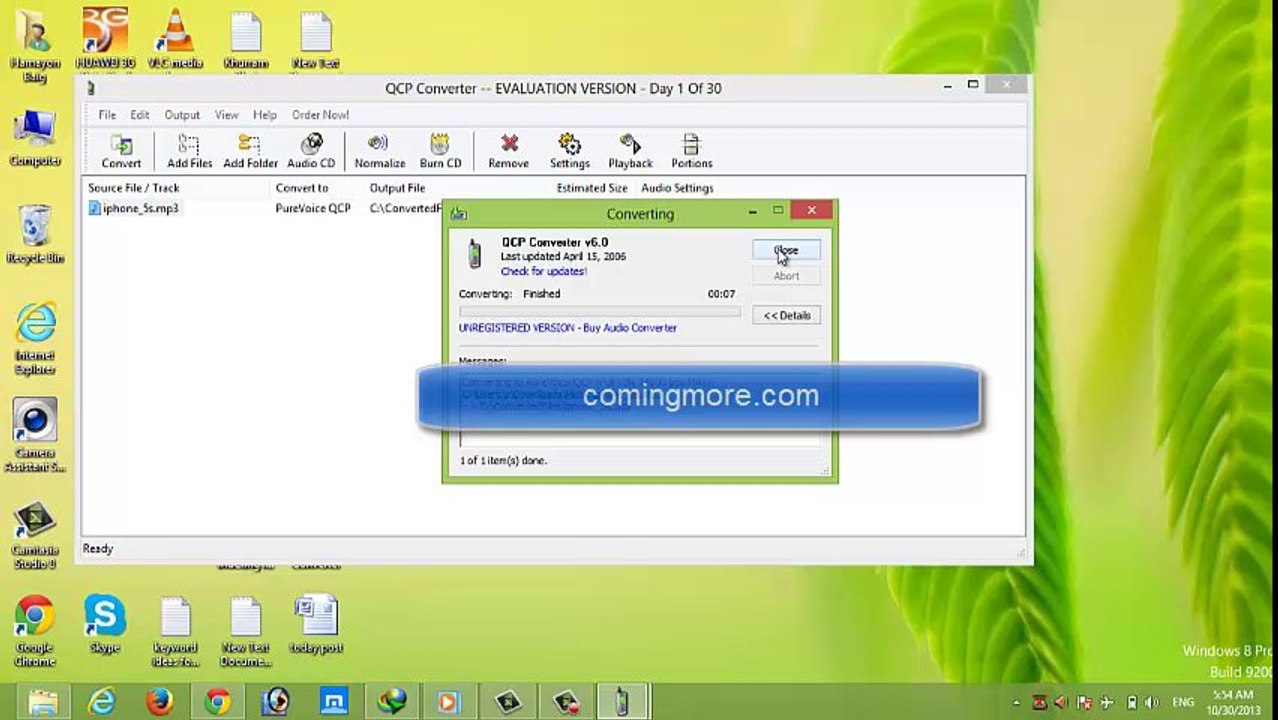The height and width of the screenshot is (720, 1278).
Task: Click the ENG language indicator
Action: click(1182, 703)
